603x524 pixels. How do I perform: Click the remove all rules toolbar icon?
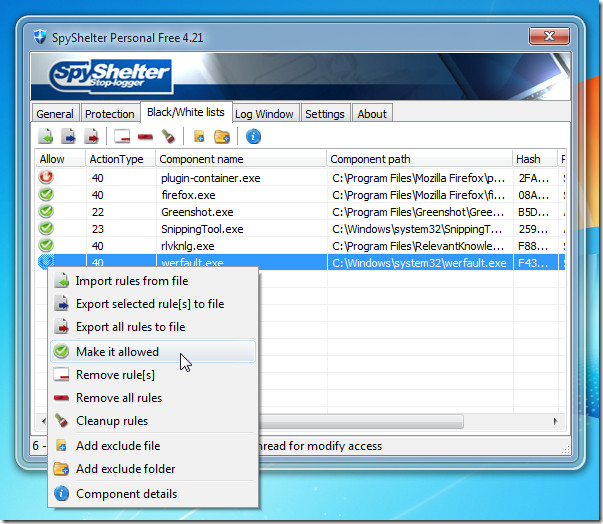(x=145, y=137)
